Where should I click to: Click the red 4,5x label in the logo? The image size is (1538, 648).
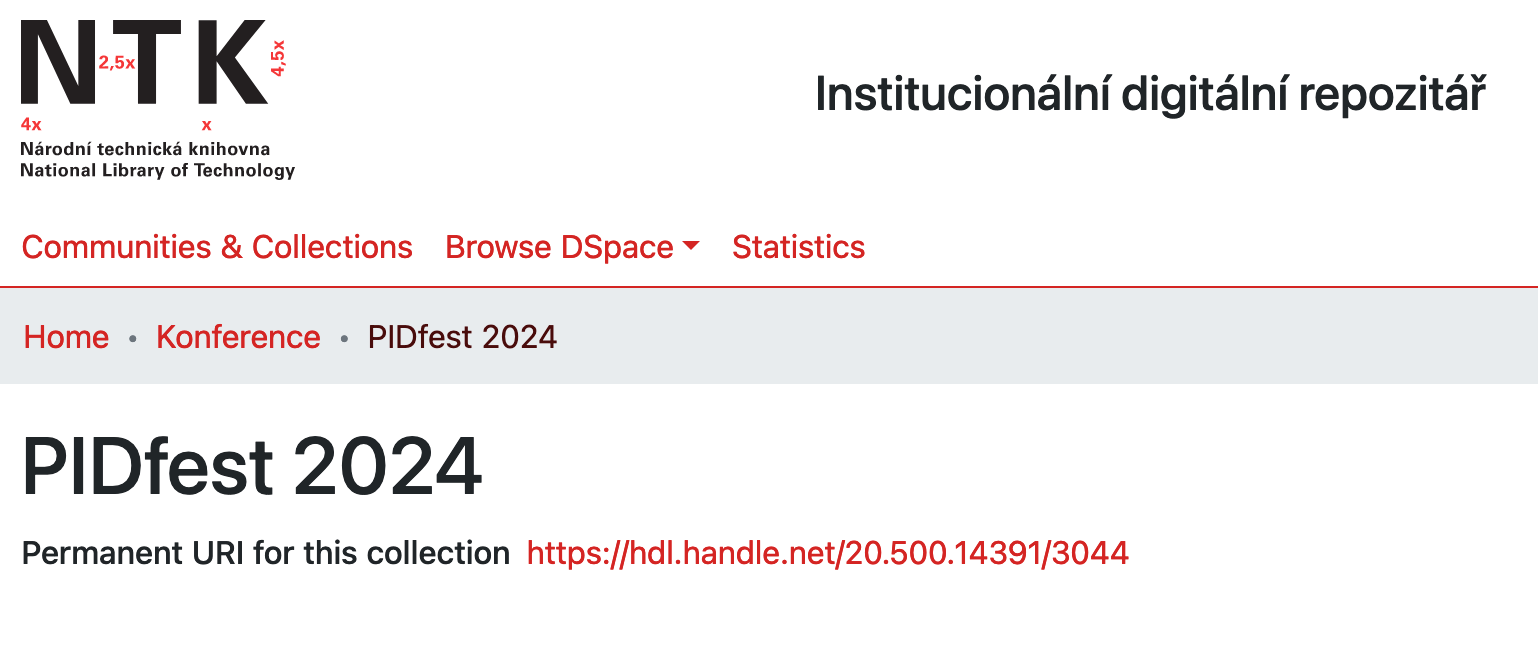(278, 58)
